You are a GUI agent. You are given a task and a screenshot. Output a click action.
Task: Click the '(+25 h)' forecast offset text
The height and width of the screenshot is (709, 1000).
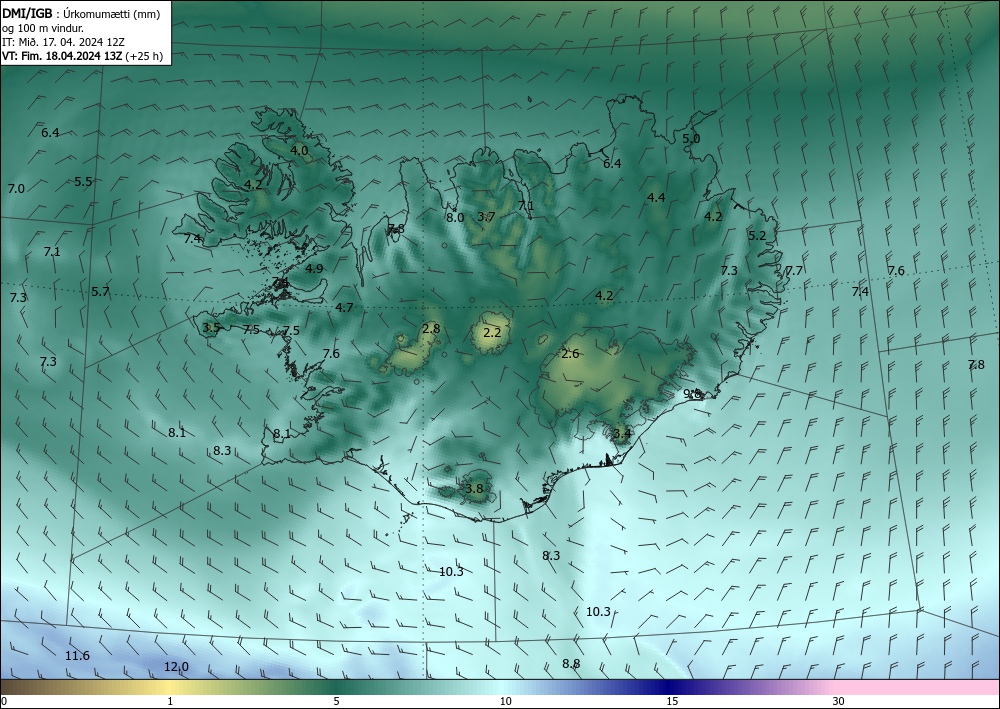click(143, 56)
